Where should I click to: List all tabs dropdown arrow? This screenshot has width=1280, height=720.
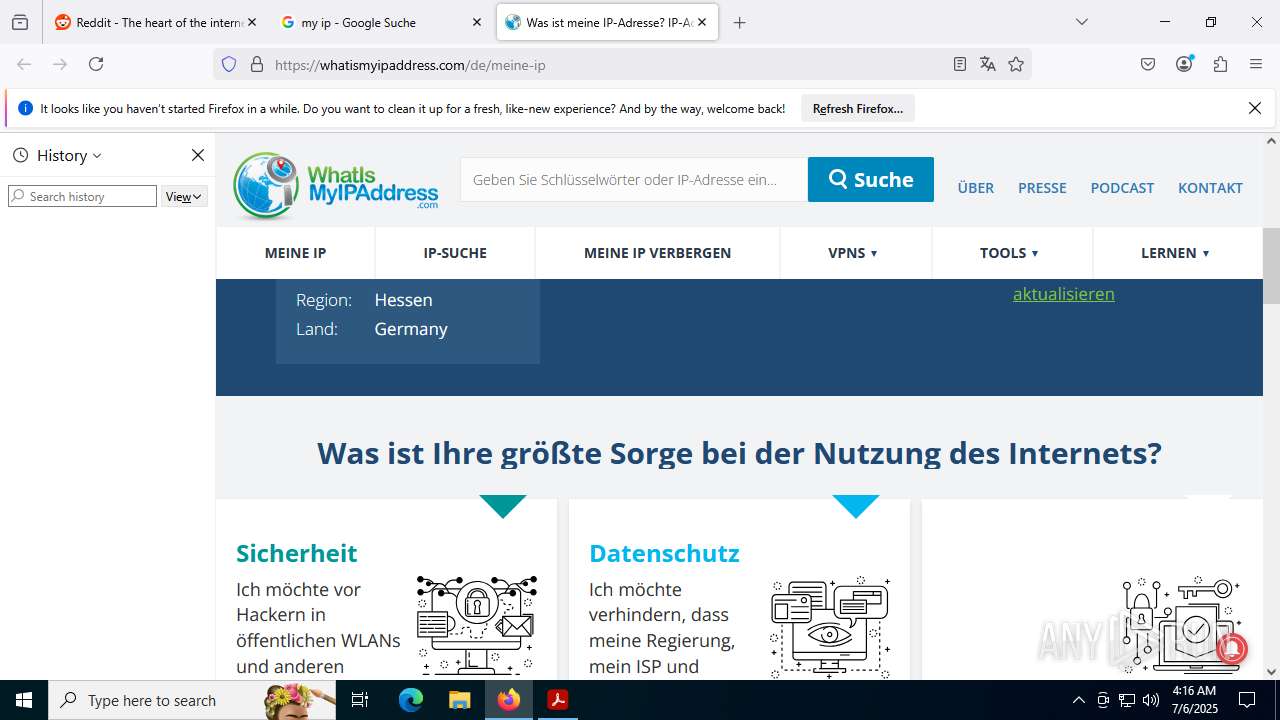[x=1081, y=22]
